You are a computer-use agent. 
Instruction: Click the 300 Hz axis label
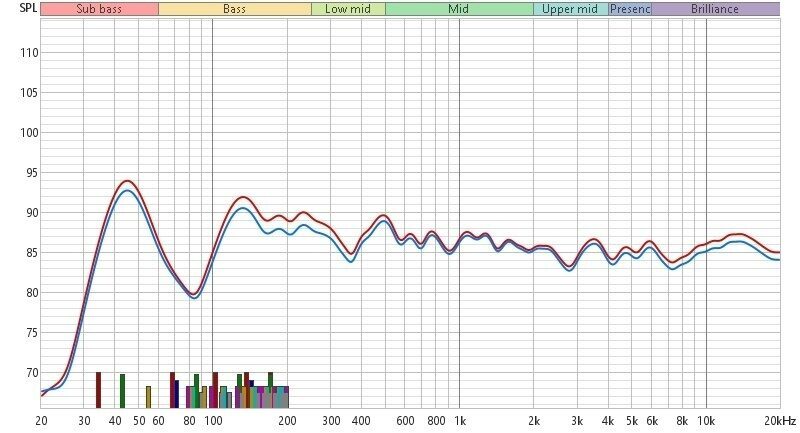pyautogui.click(x=331, y=421)
